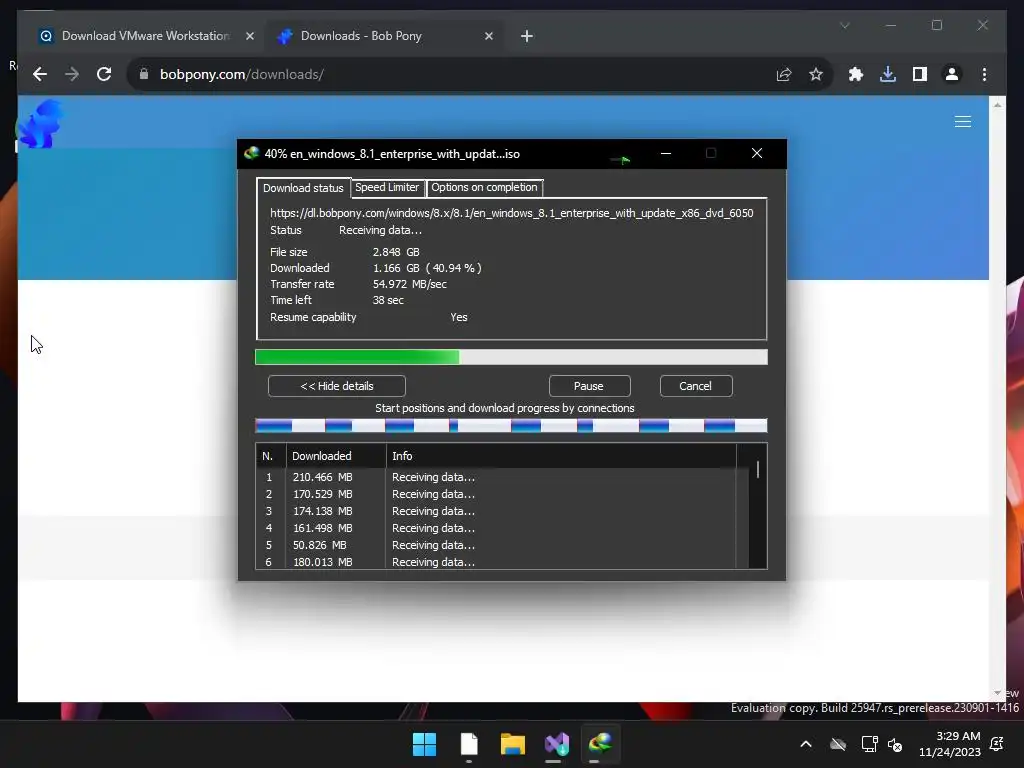
Task: Click N. column header
Action: (270, 456)
